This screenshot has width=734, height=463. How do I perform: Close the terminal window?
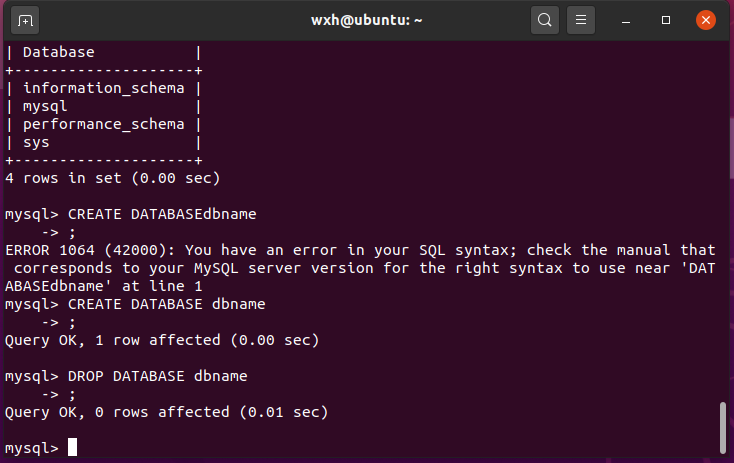click(704, 20)
